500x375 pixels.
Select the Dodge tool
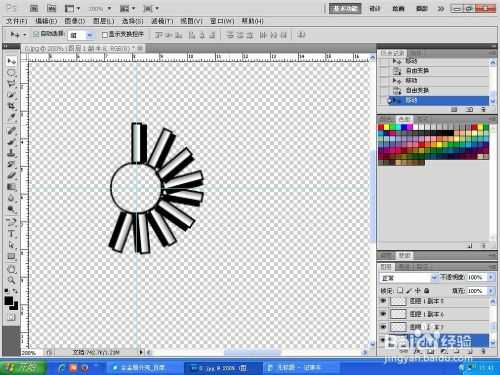pos(12,209)
